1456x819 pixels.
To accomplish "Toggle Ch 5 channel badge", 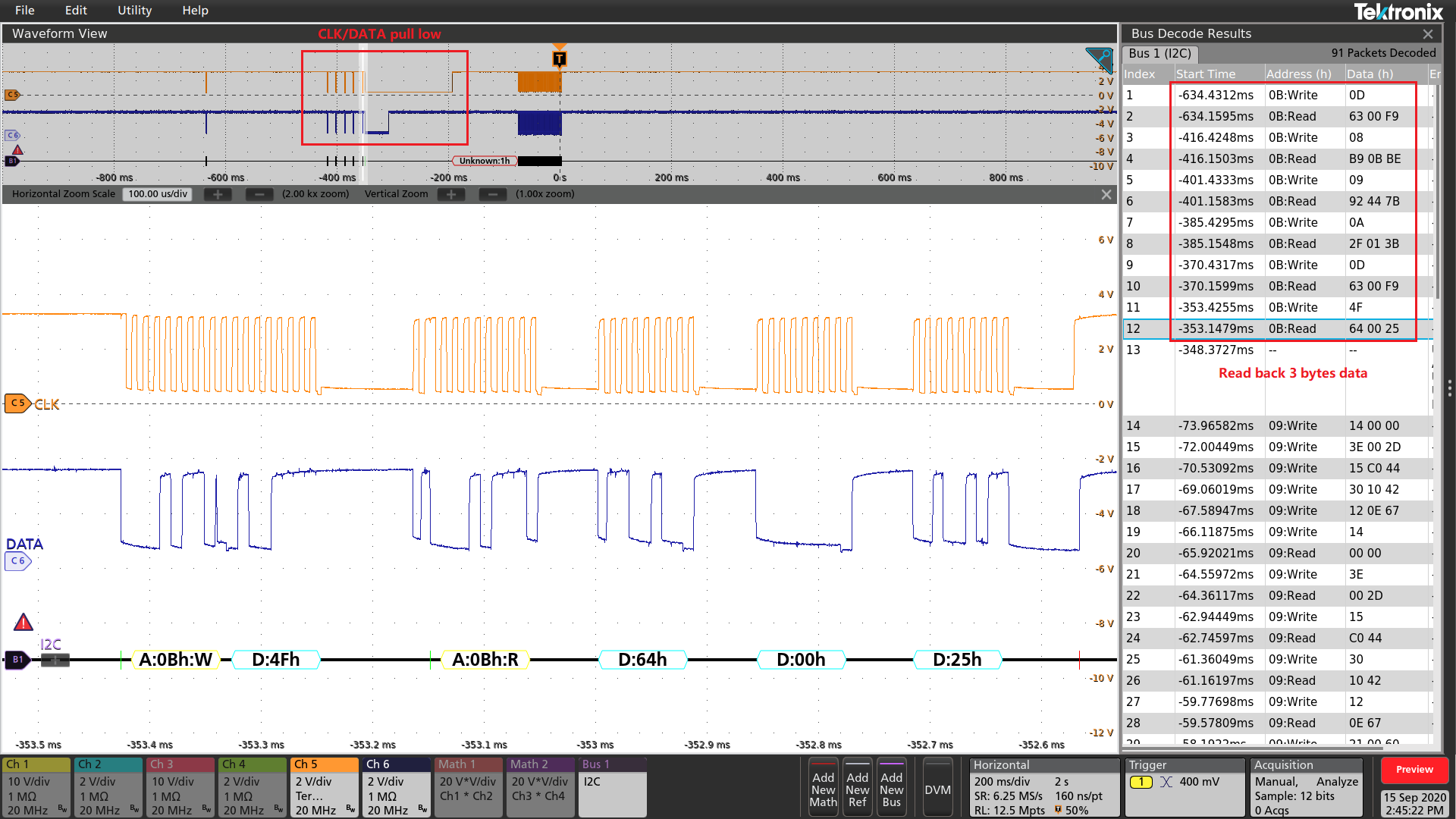I will 325,787.
